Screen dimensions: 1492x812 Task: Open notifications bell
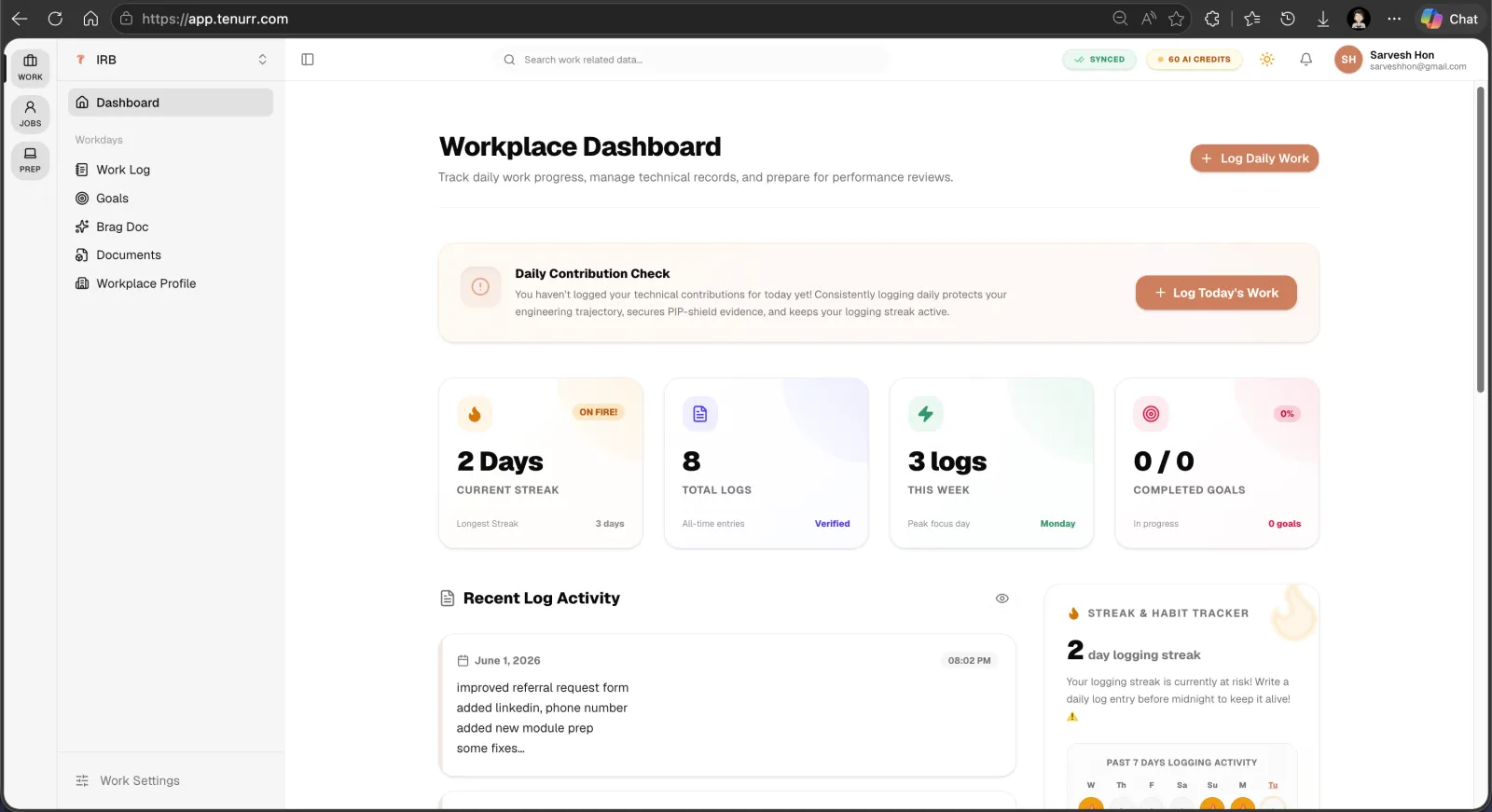(1305, 60)
